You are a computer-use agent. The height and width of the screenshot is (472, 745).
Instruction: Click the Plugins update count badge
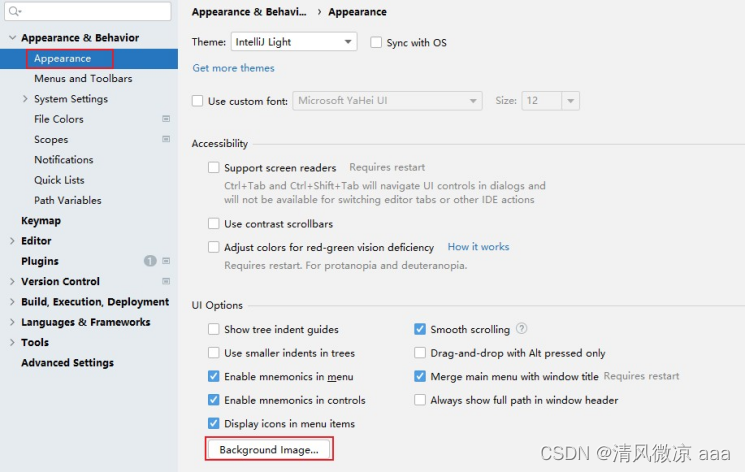click(150, 261)
